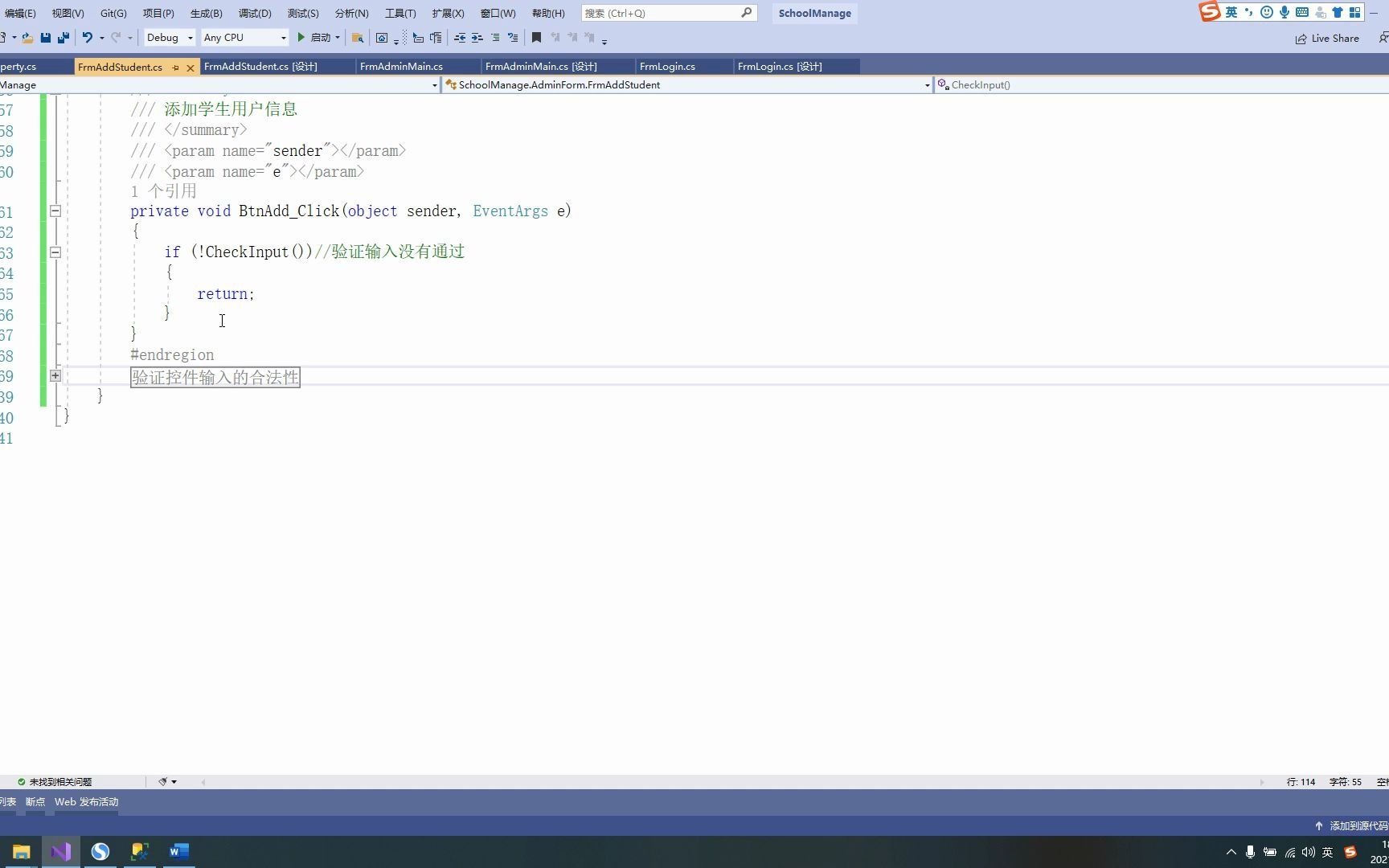Save all files with the multi-save icon

pyautogui.click(x=64, y=38)
